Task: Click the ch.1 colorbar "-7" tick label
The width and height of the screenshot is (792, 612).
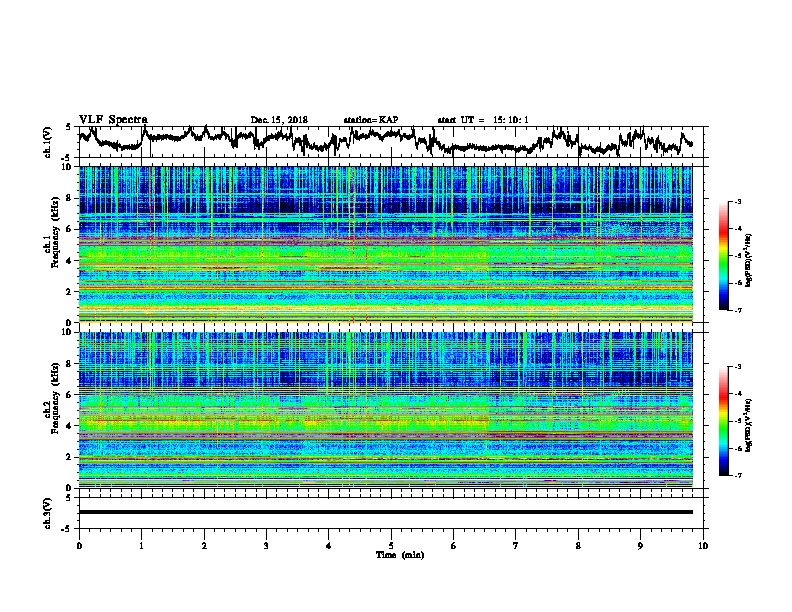Action: tap(737, 310)
